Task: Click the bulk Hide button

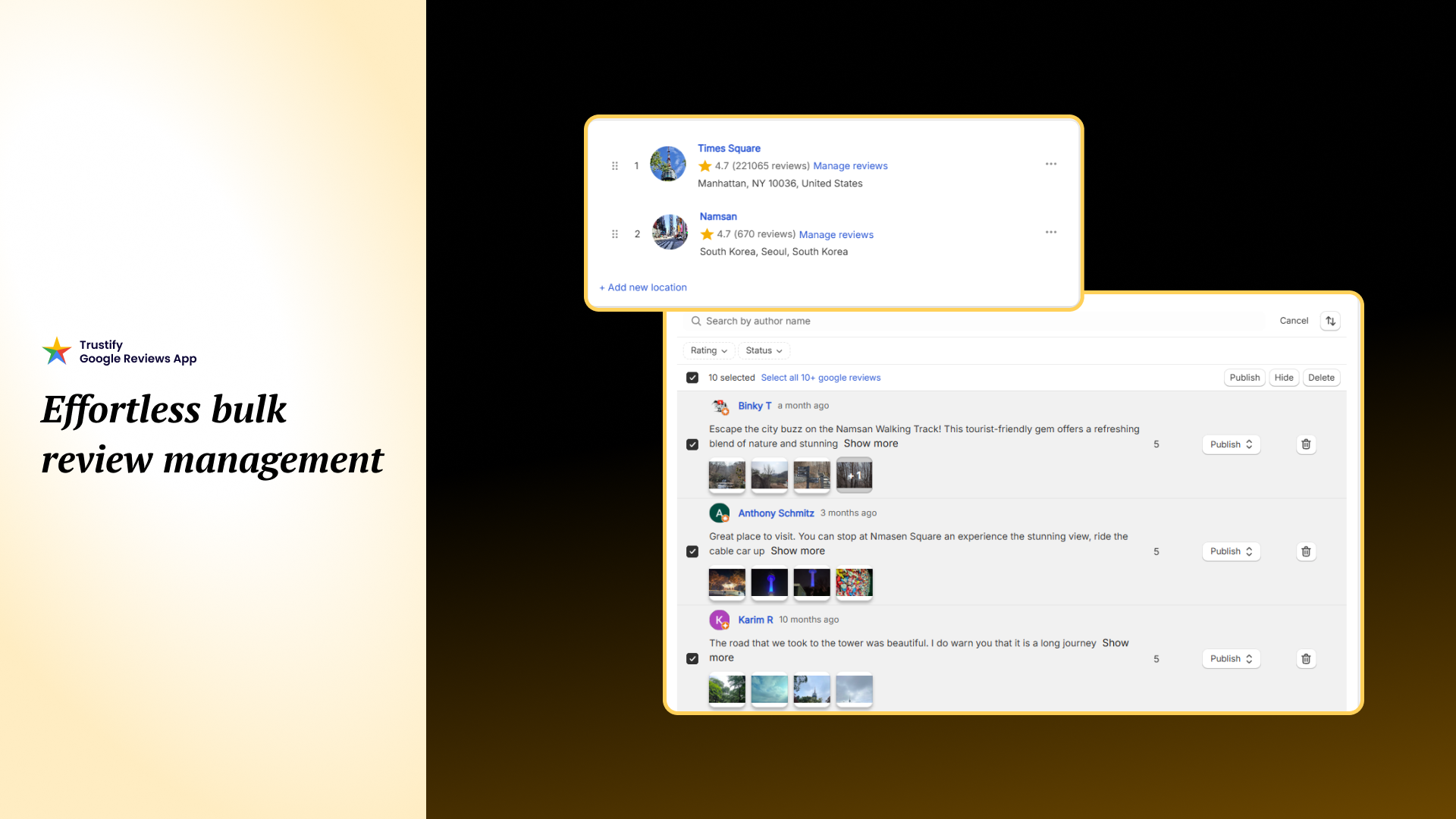Action: point(1284,378)
